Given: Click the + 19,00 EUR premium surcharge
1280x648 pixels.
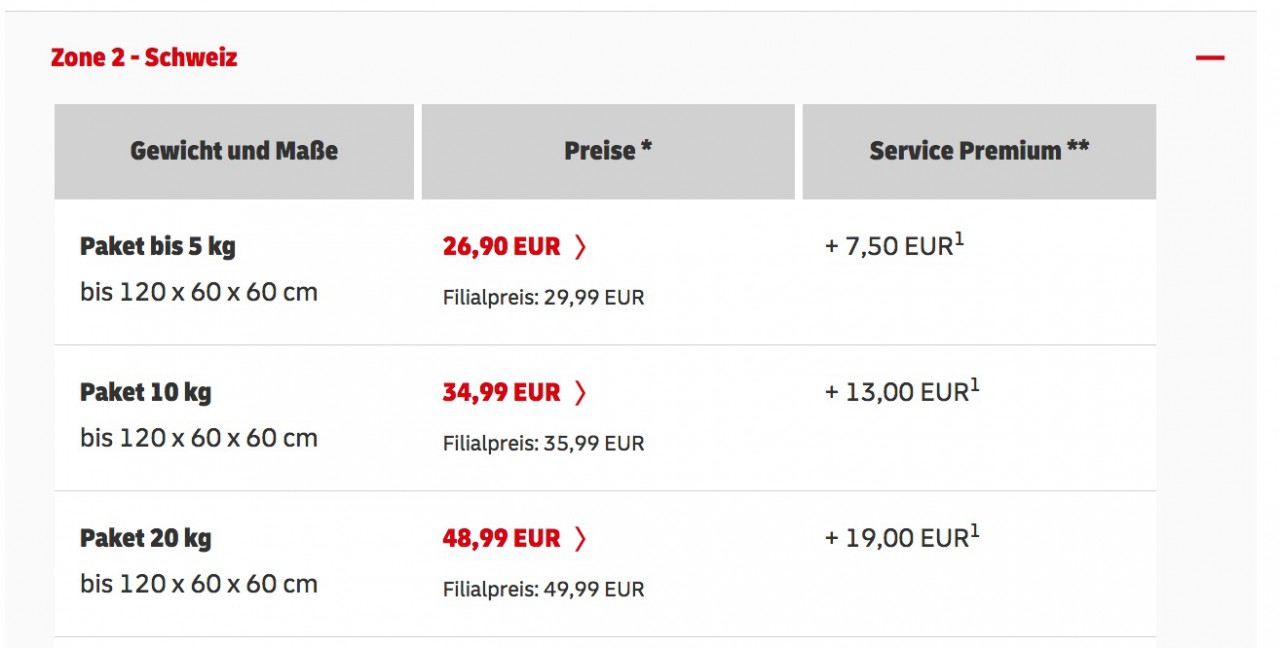Looking at the screenshot, I should click(x=902, y=538).
